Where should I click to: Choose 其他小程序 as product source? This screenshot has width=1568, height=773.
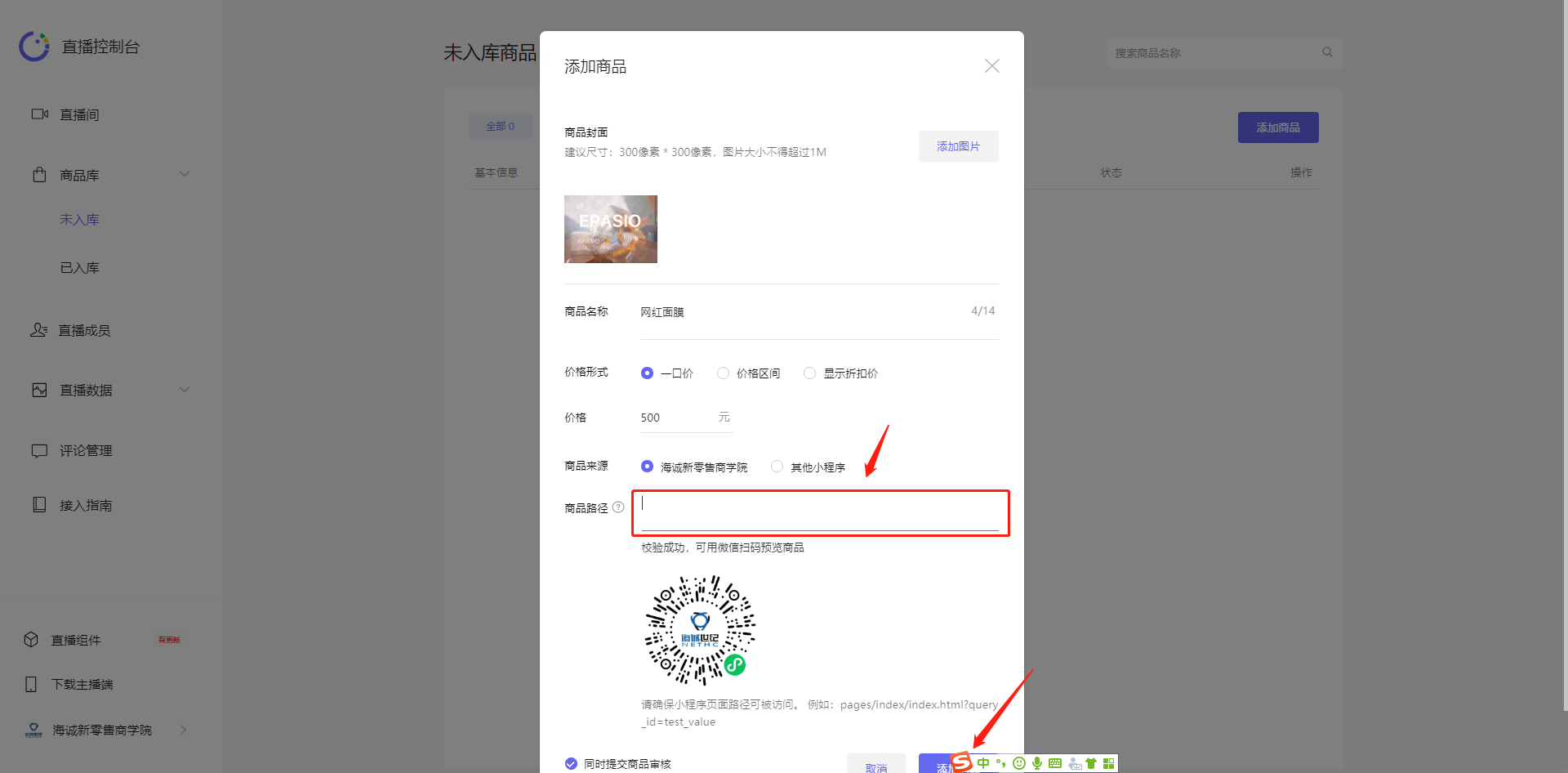point(777,467)
